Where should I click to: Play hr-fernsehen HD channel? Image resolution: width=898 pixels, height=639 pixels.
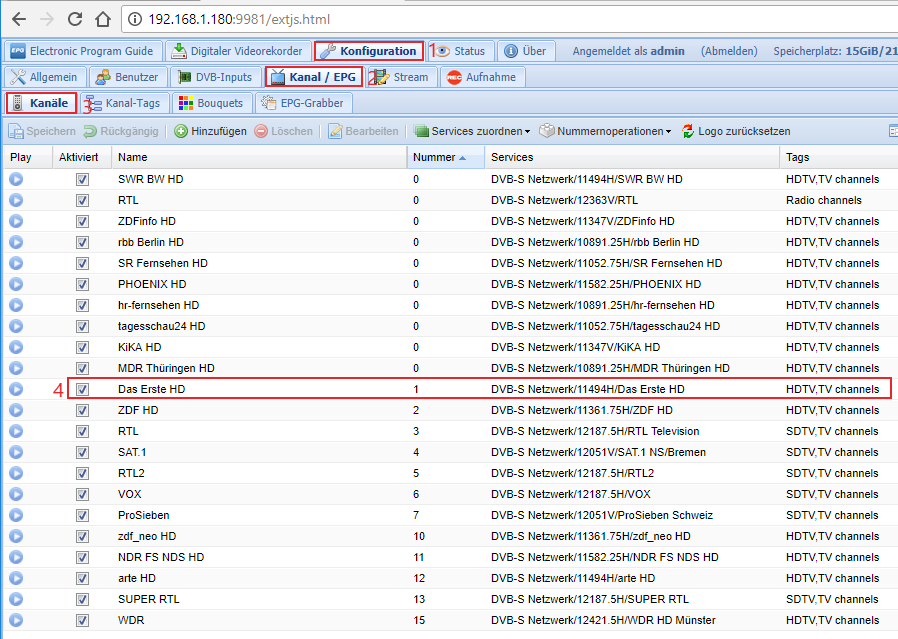pyautogui.click(x=16, y=305)
